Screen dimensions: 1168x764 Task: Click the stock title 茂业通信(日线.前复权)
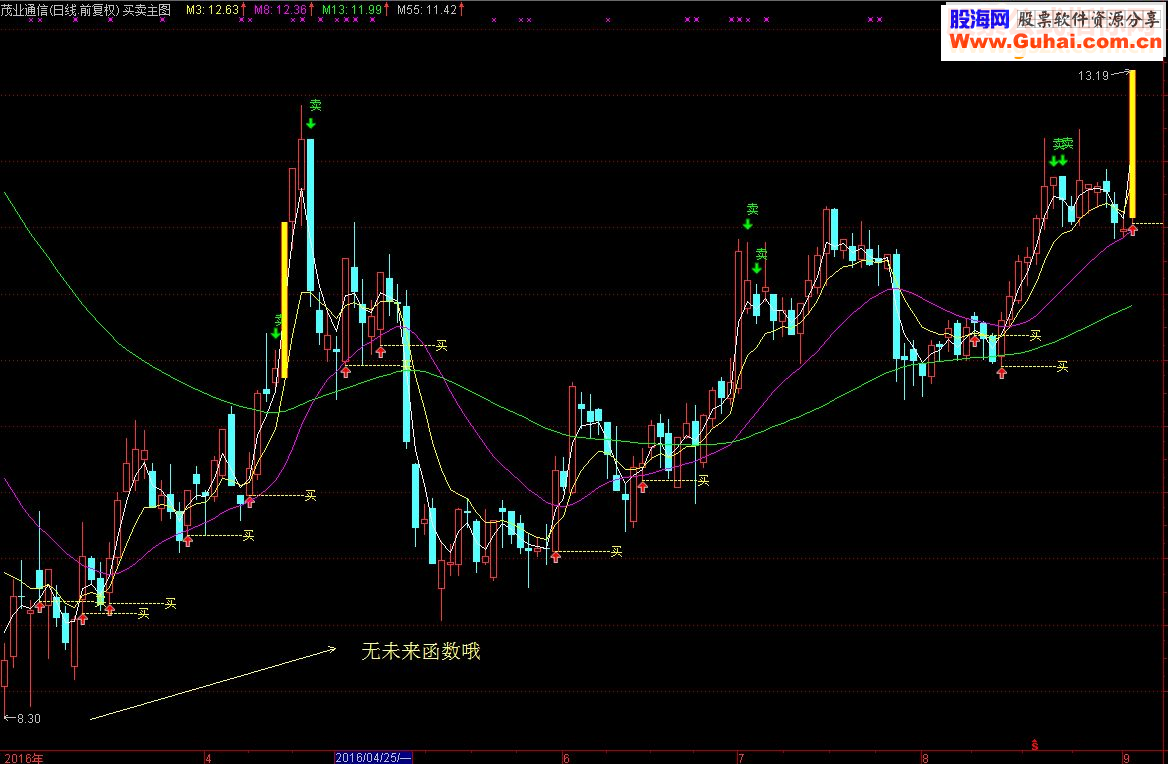[x=60, y=10]
